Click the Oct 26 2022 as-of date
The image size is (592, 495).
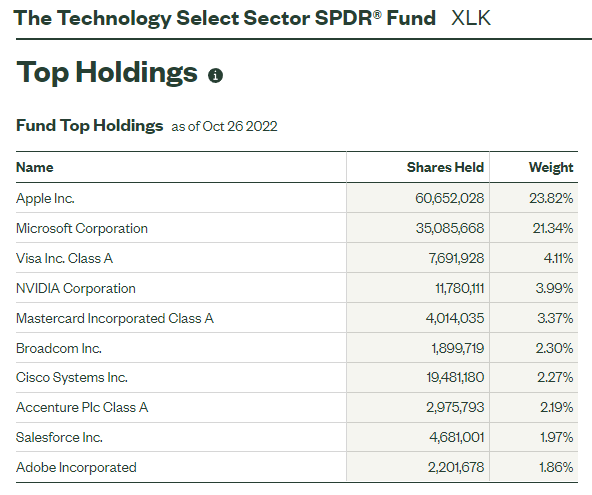[240, 126]
